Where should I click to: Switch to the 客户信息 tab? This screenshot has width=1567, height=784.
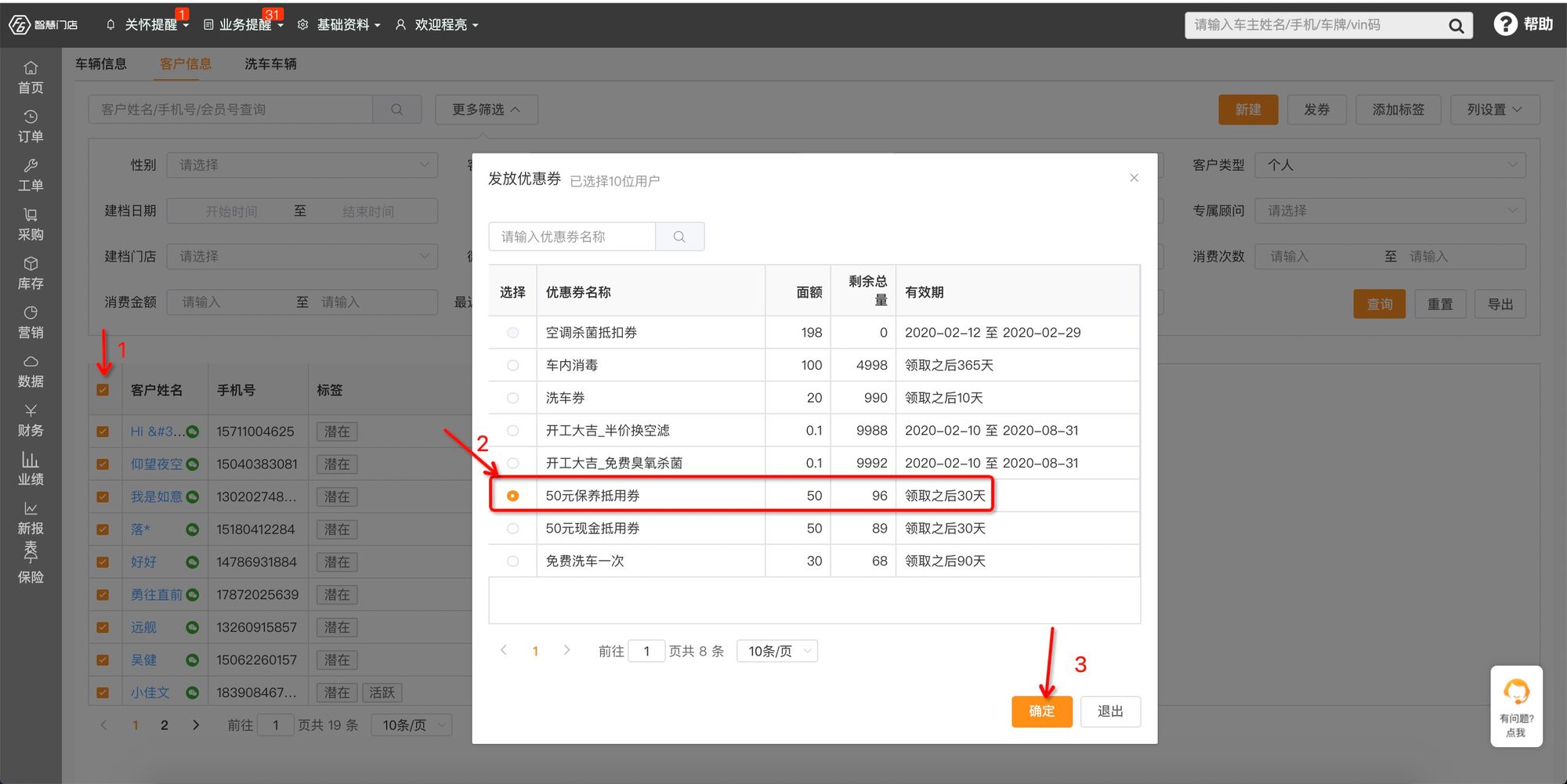[186, 63]
